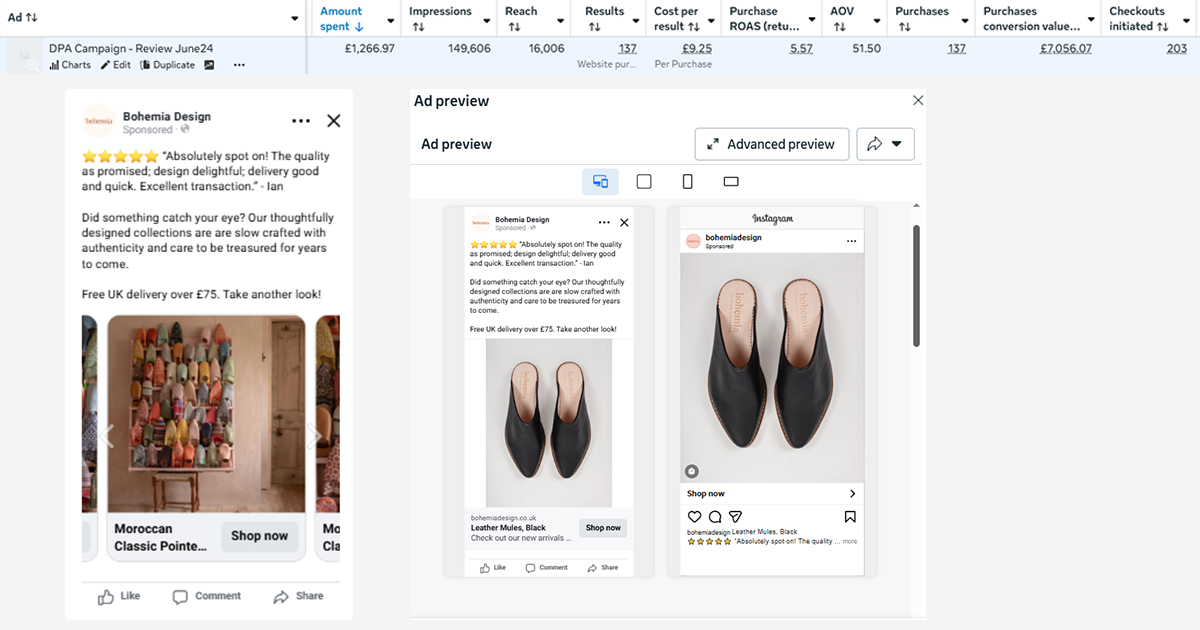Viewport: 1200px width, 630px height.
Task: Click DPA Campaign - Review June24 ad name
Action: tap(131, 48)
